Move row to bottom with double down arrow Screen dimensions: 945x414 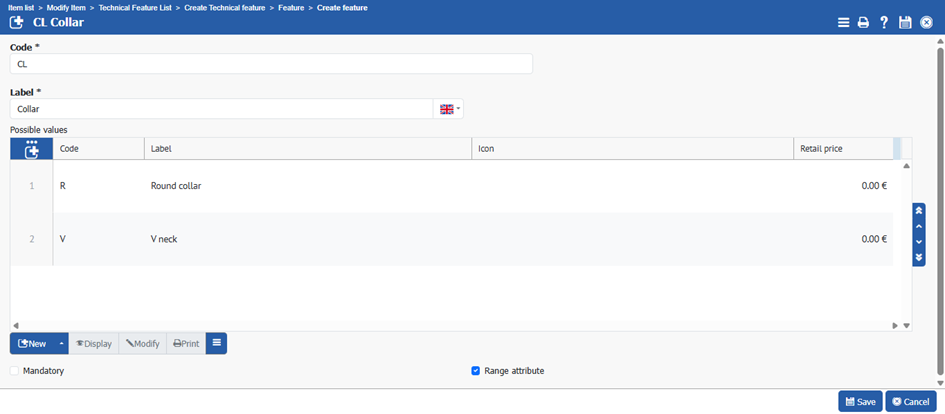point(919,258)
